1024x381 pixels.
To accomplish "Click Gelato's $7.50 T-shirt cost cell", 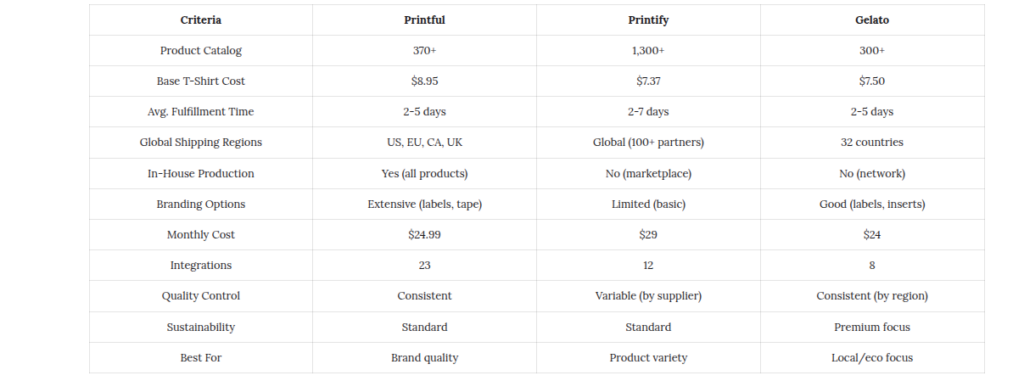I will pyautogui.click(x=872, y=81).
